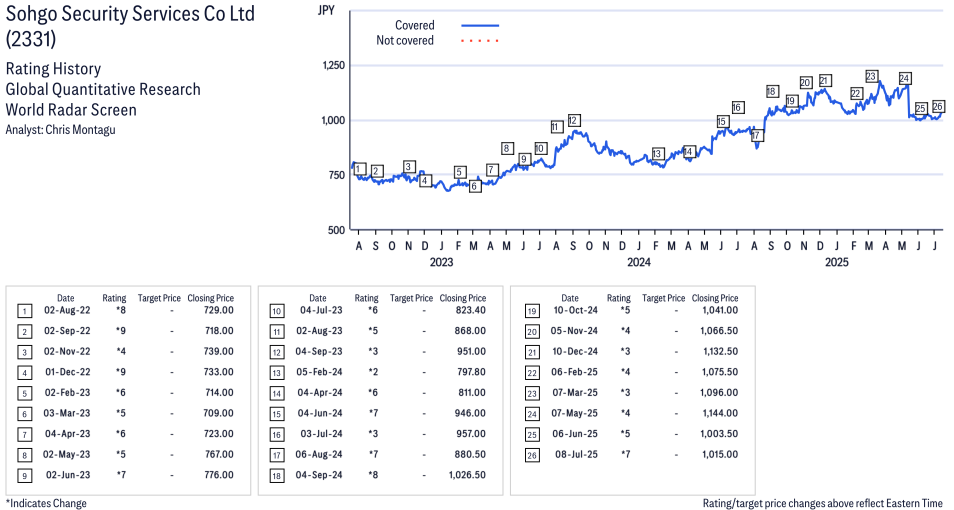Click closing price 1,003.50
Viewport: 954px width, 510px height.
pos(720,434)
